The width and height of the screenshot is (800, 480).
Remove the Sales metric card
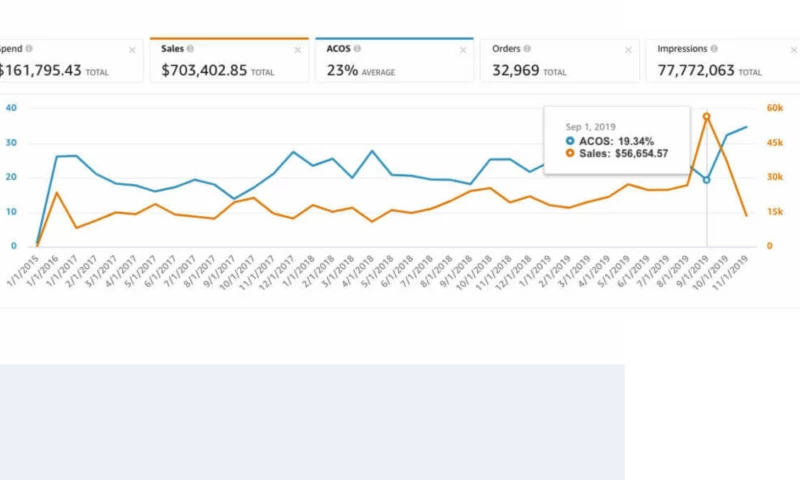pyautogui.click(x=297, y=49)
